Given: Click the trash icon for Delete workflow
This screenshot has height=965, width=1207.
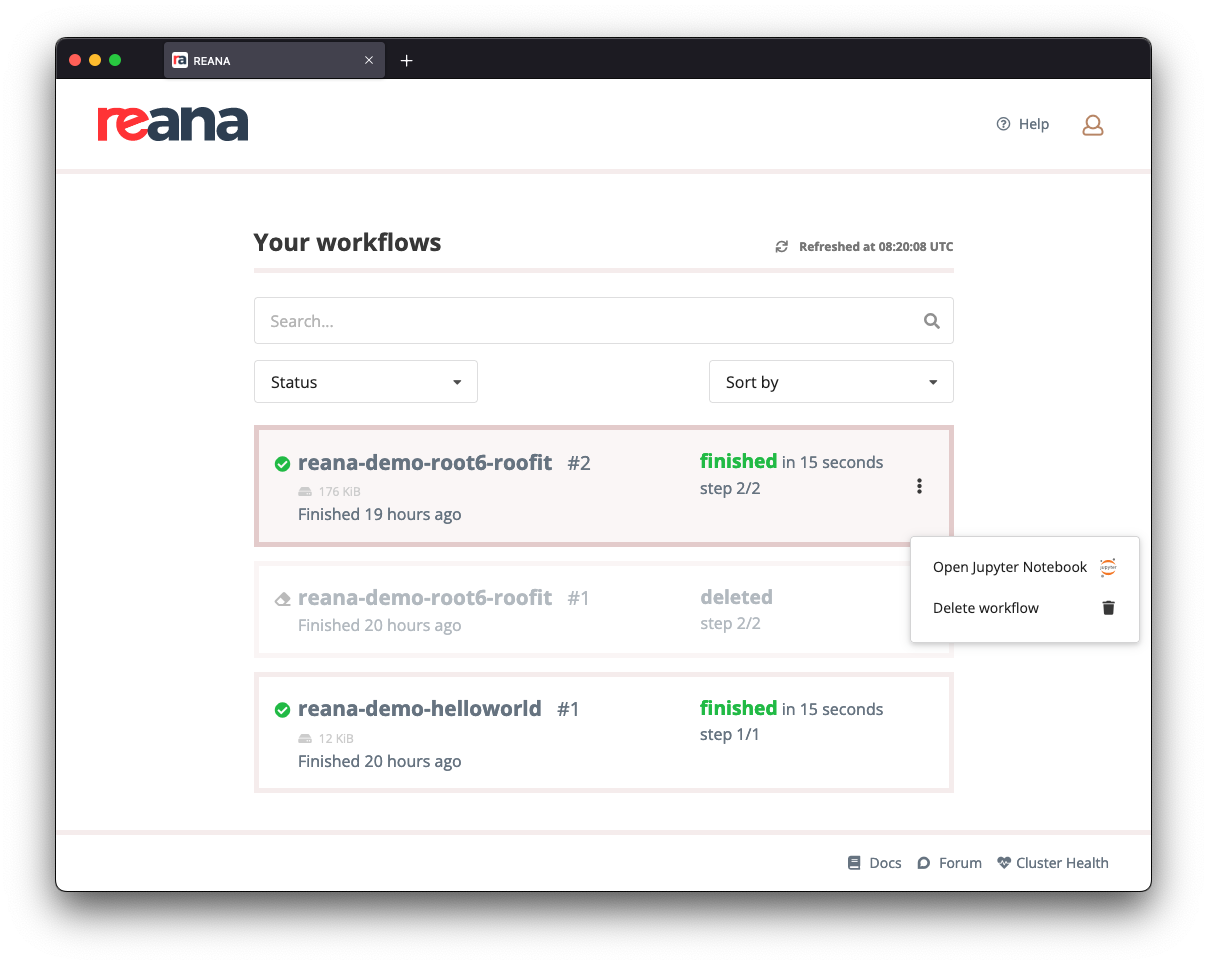Looking at the screenshot, I should point(1107,607).
